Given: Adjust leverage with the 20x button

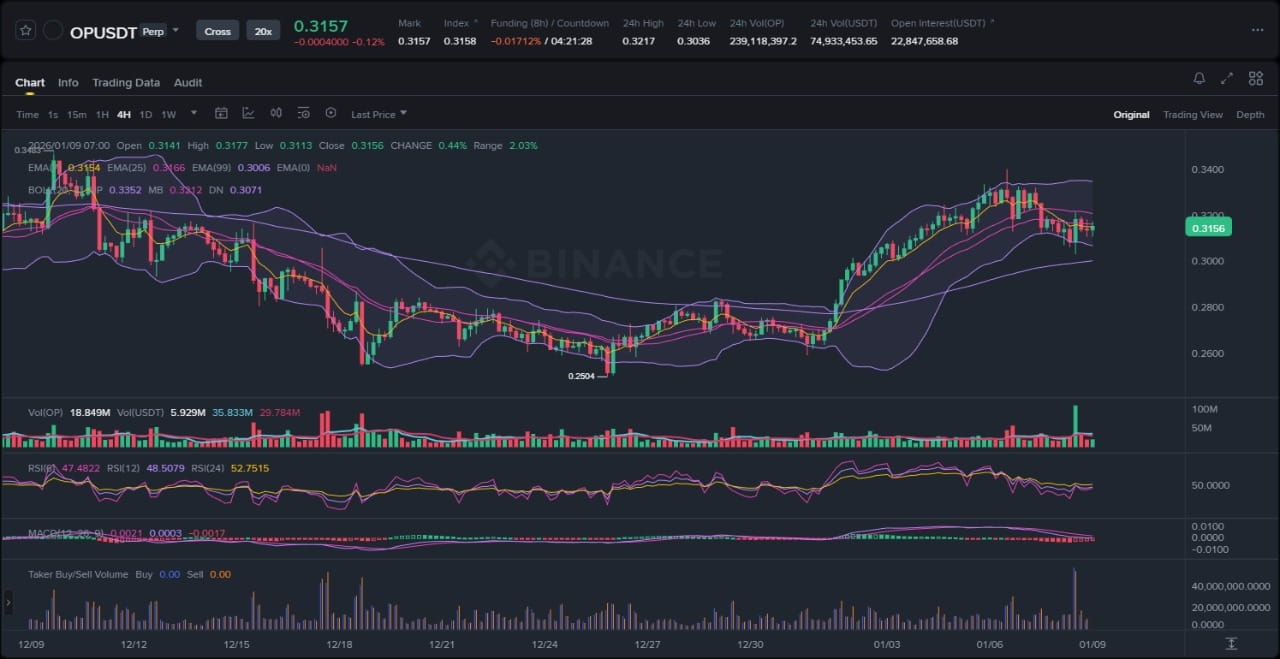Looking at the screenshot, I should point(263,31).
